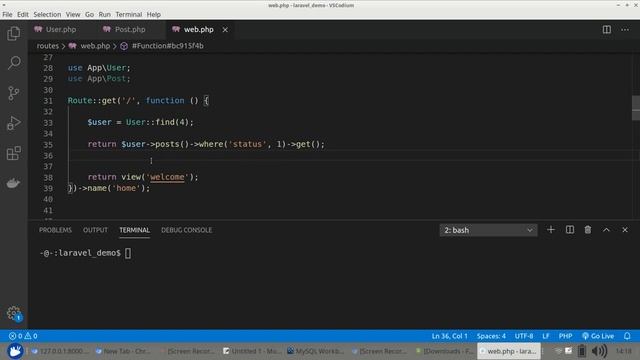Open the Extensions view
This screenshot has width=640, height=360.
(x=14, y=153)
